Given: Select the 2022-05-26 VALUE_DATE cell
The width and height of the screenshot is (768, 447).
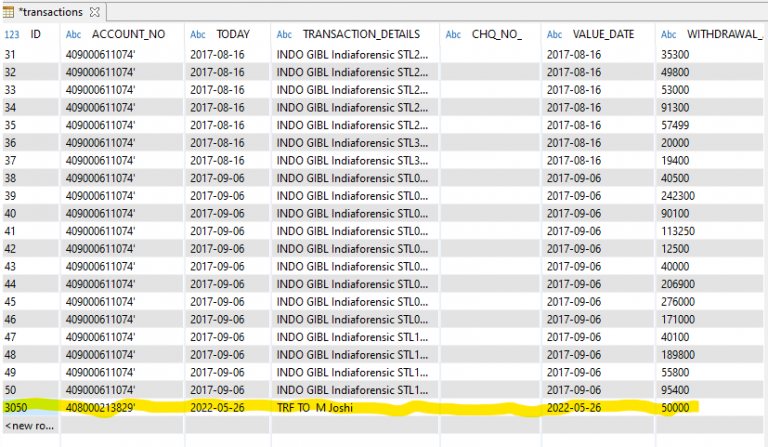Looking at the screenshot, I should click(598, 408).
